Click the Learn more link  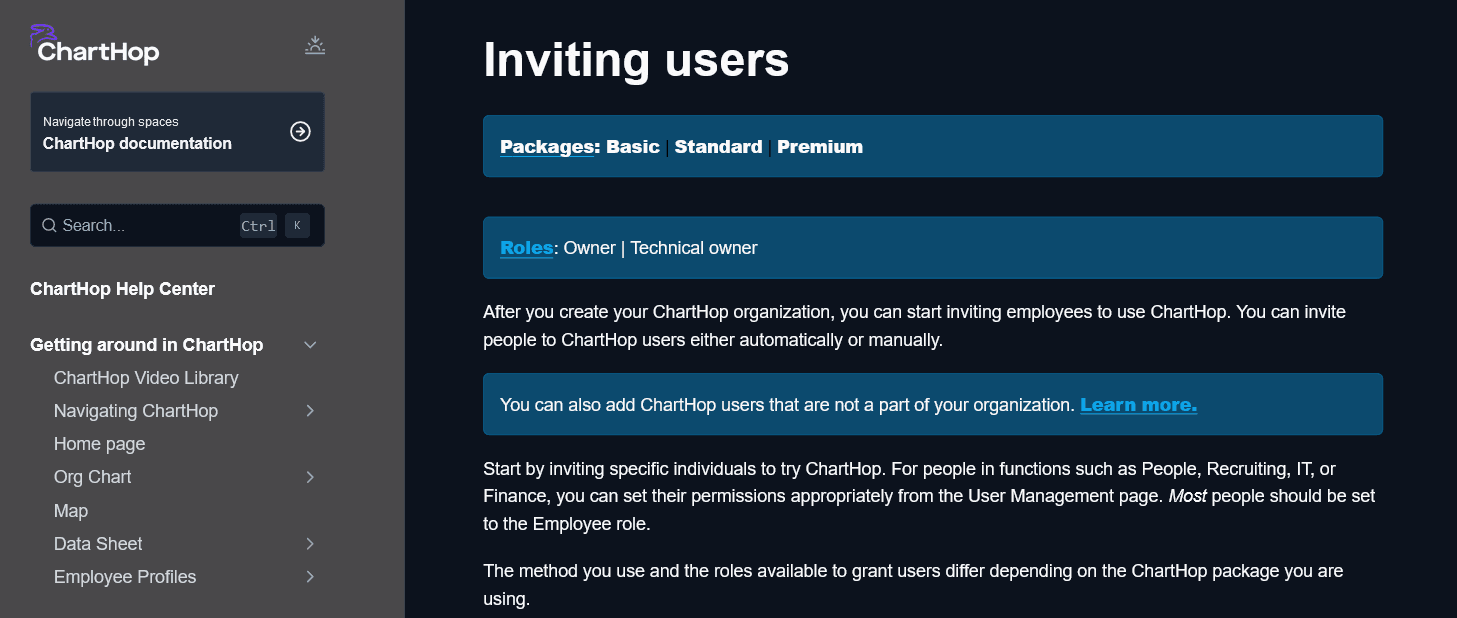(1138, 405)
